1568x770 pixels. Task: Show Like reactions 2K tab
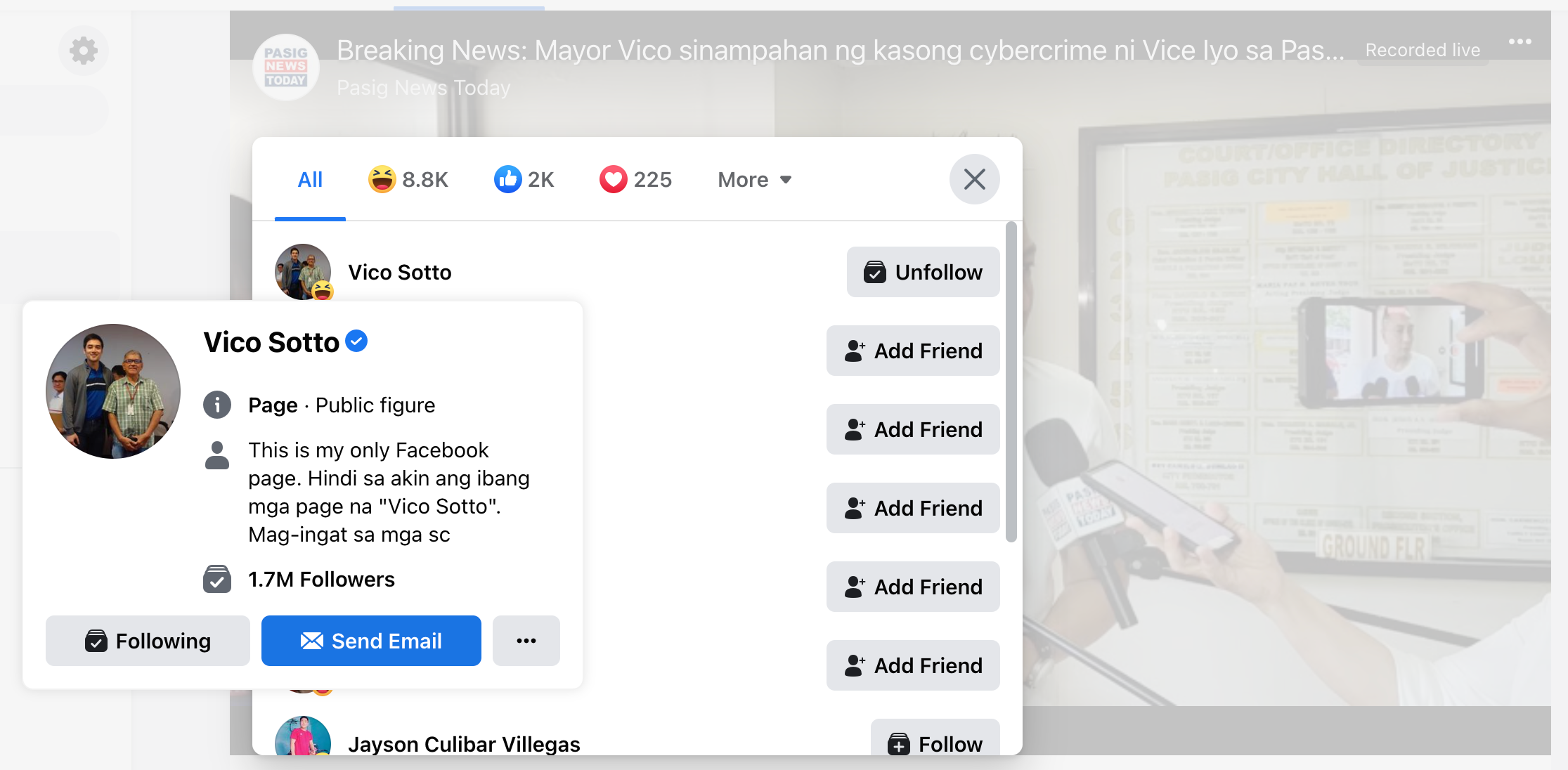524,180
